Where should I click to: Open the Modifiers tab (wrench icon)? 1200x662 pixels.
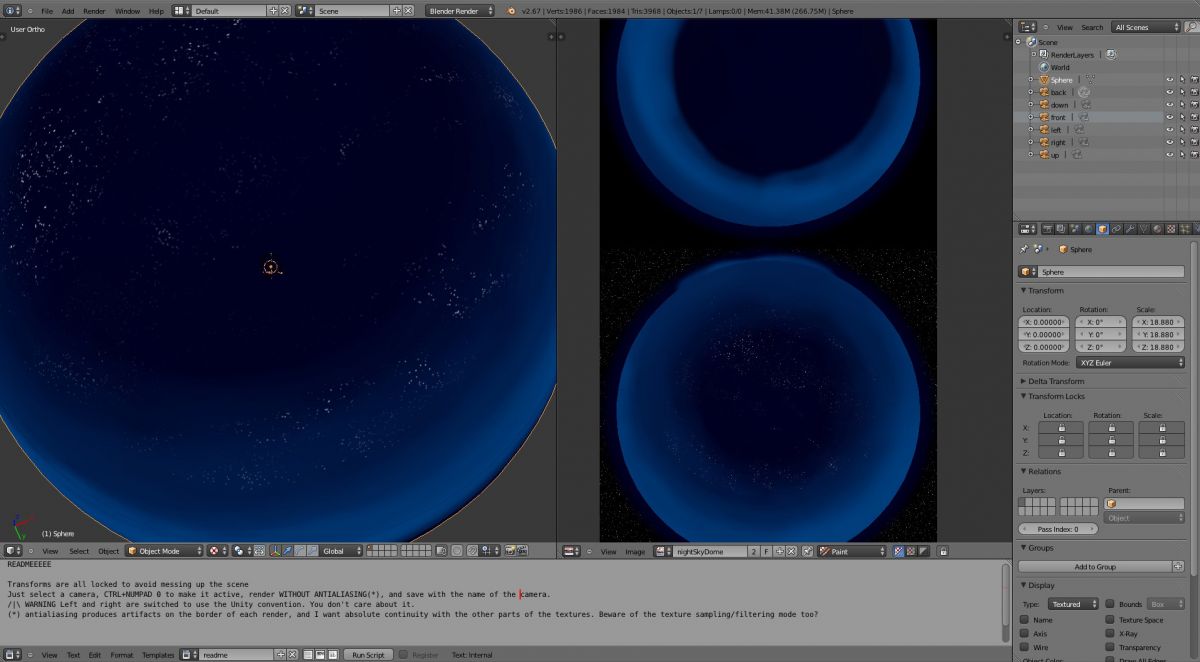point(1130,228)
